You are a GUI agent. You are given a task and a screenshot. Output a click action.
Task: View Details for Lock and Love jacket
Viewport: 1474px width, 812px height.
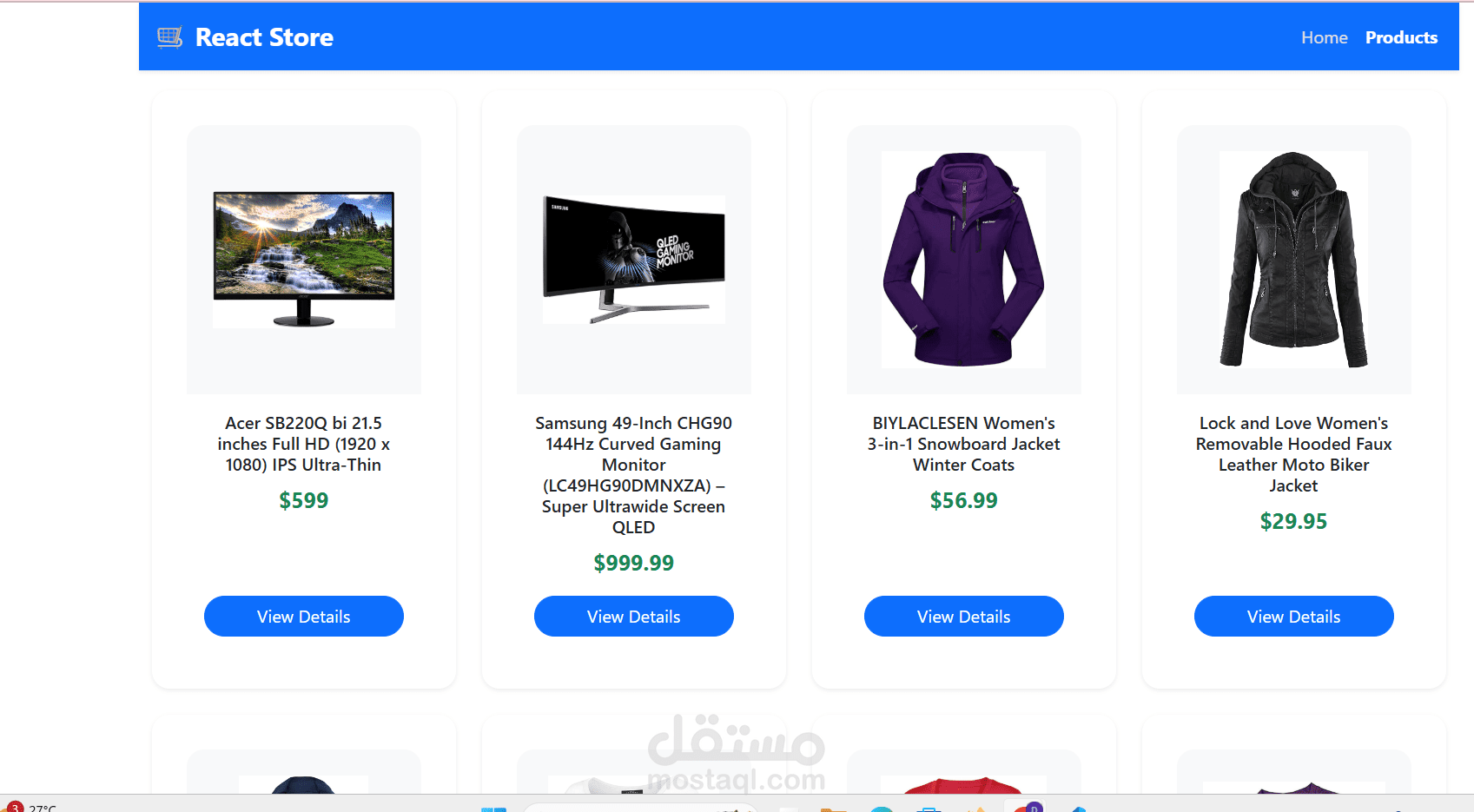click(1294, 617)
